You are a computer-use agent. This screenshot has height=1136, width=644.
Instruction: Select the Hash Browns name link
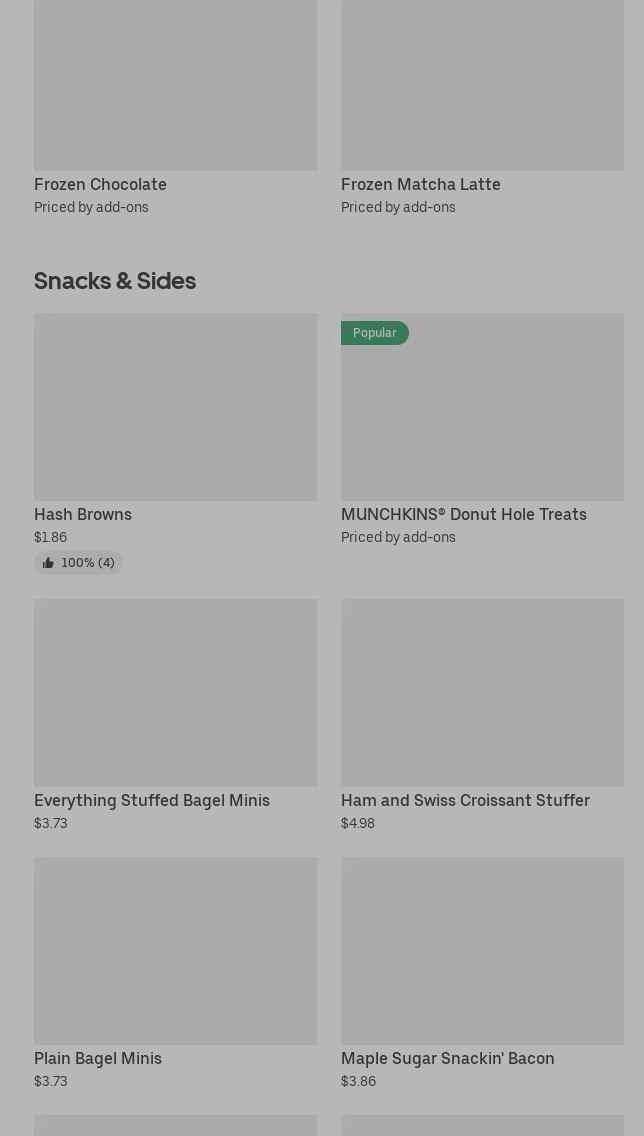click(x=83, y=514)
